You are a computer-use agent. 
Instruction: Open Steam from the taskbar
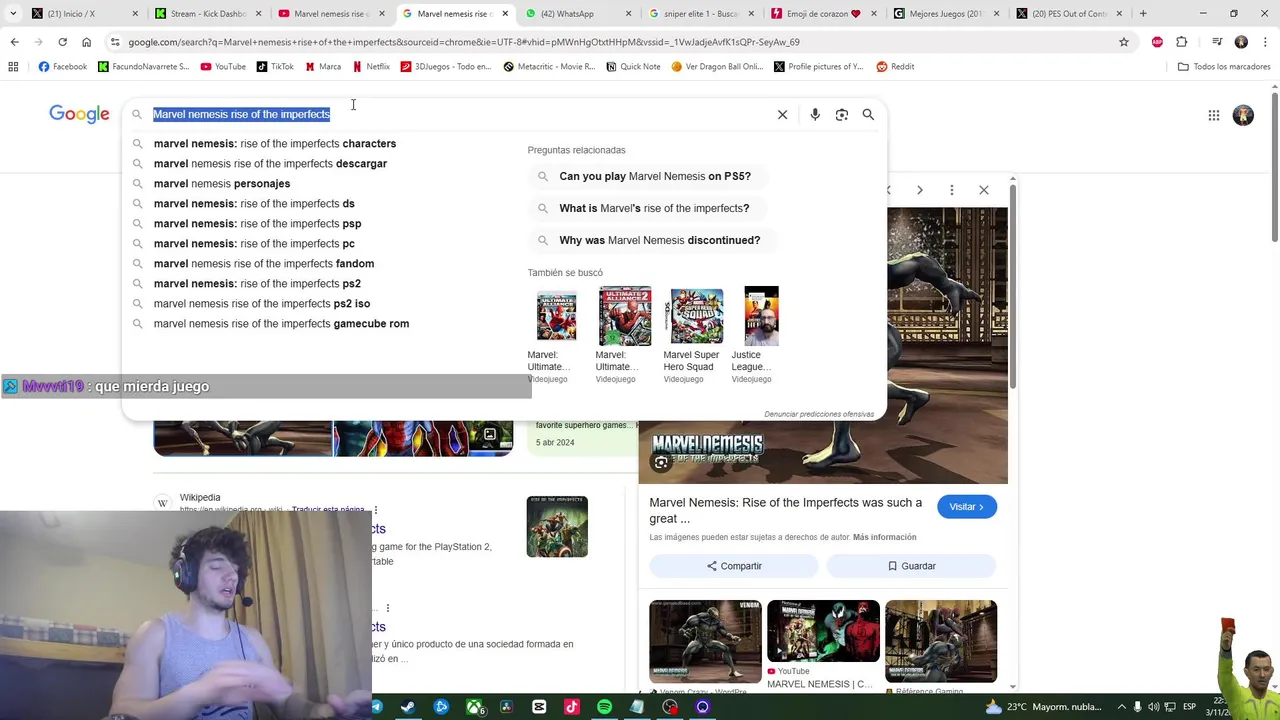(408, 707)
